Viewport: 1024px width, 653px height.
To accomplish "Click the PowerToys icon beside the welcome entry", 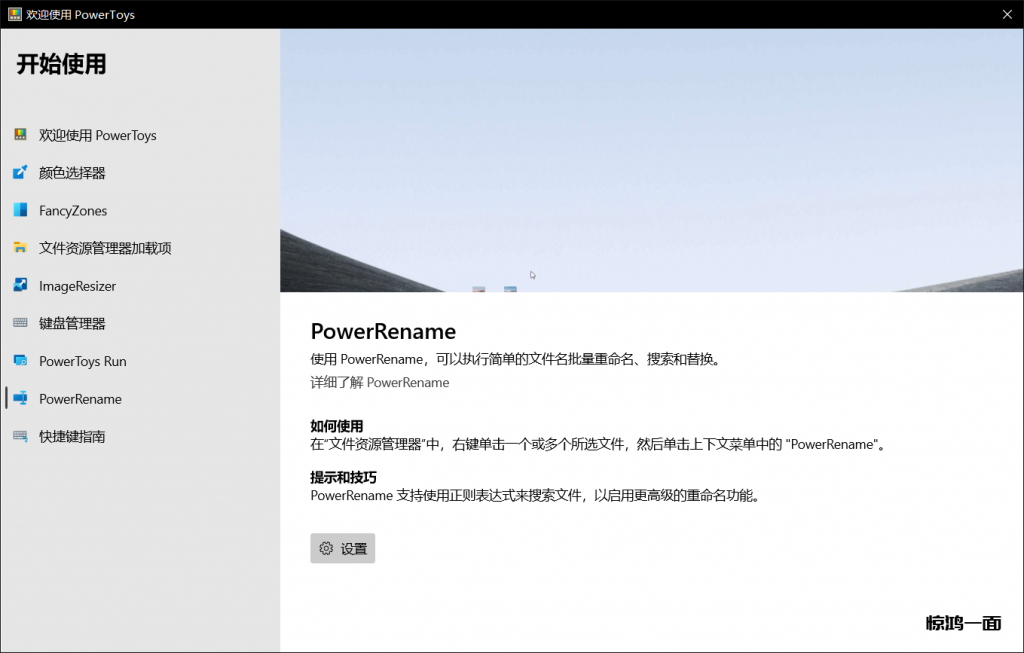I will click(x=20, y=135).
